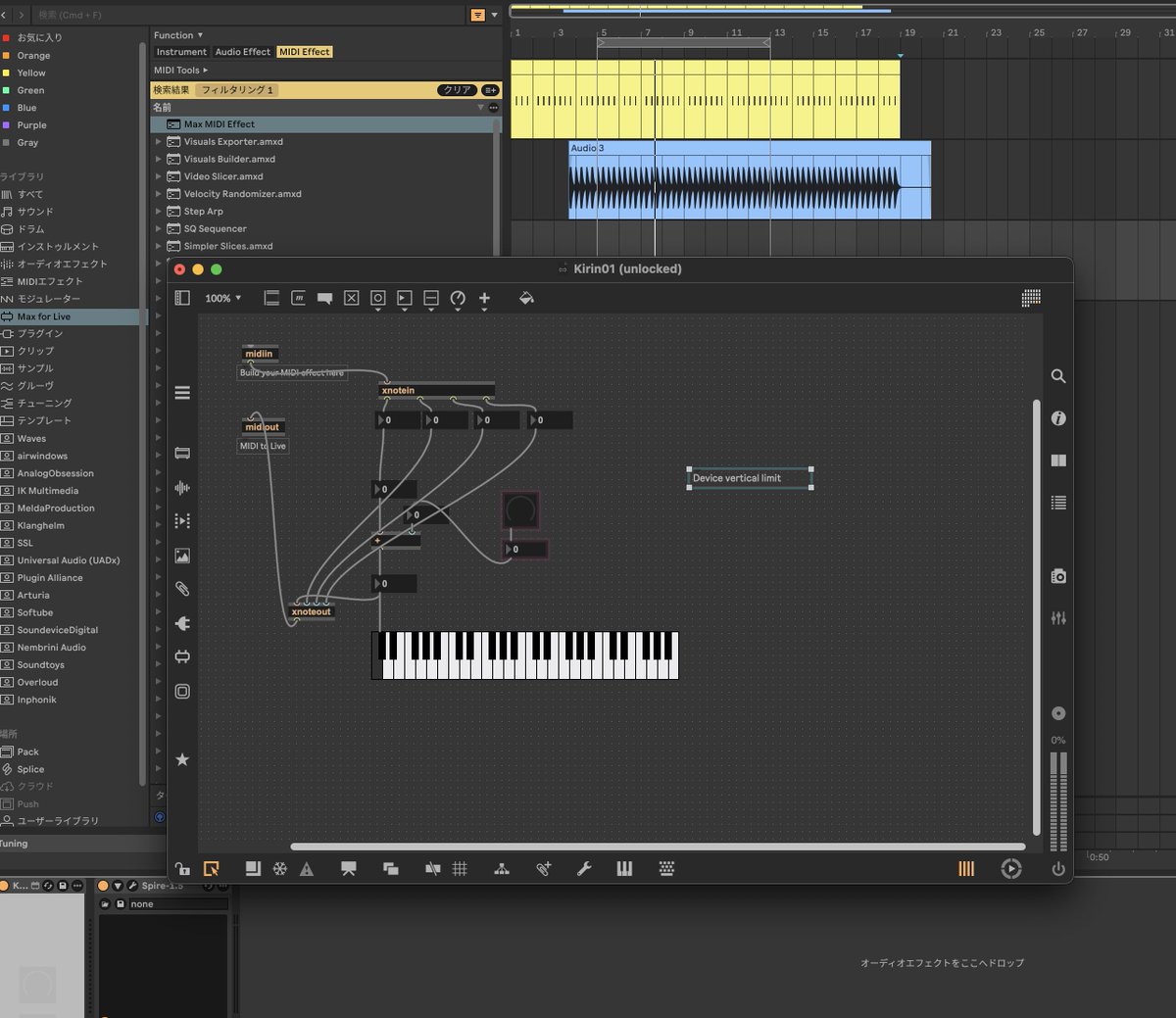Toggle the patcher lock icon
1176x1018 pixels.
tap(182, 869)
